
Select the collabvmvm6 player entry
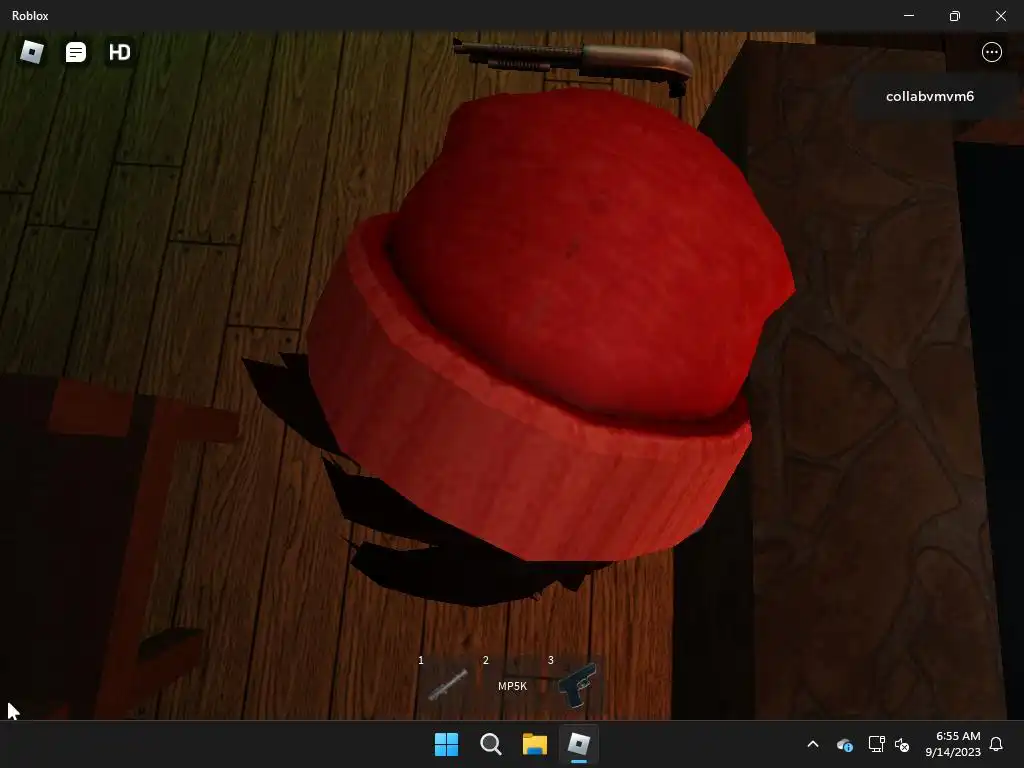pyautogui.click(x=930, y=96)
